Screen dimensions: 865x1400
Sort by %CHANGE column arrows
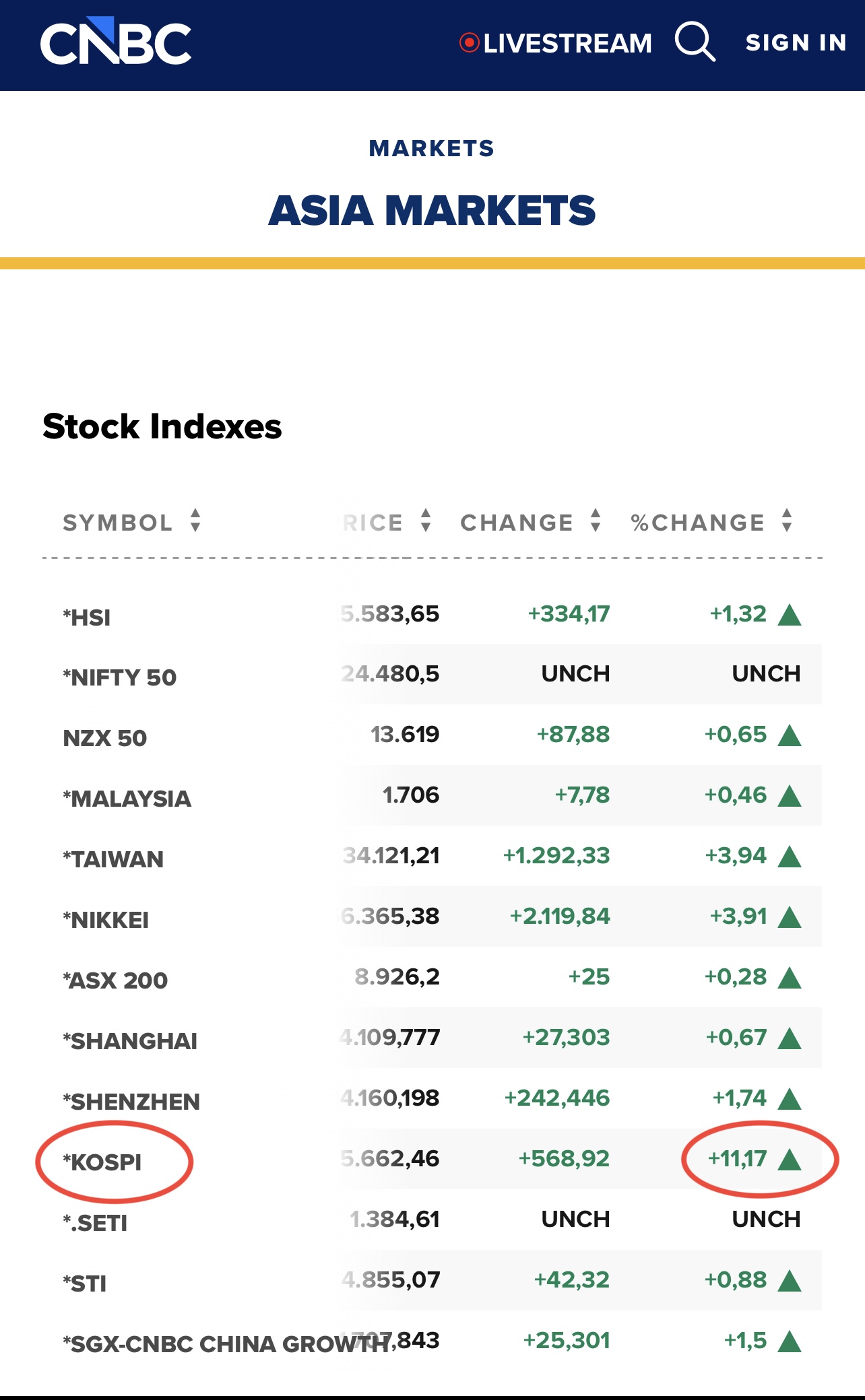coord(787,521)
